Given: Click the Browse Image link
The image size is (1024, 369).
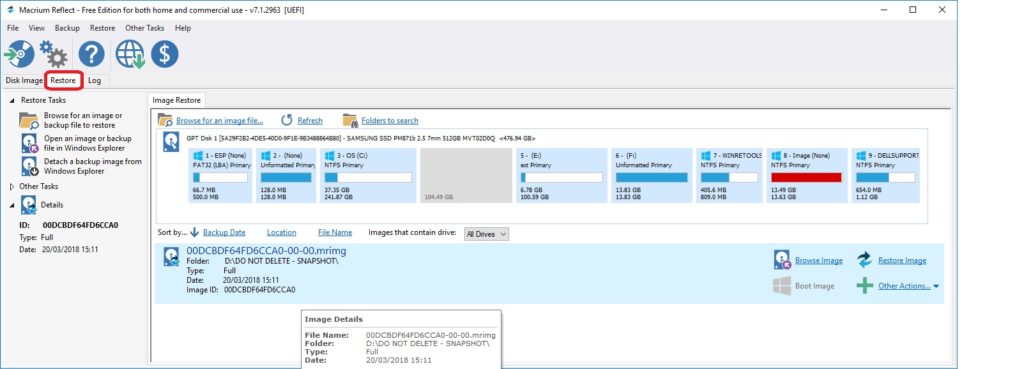Looking at the screenshot, I should (818, 261).
